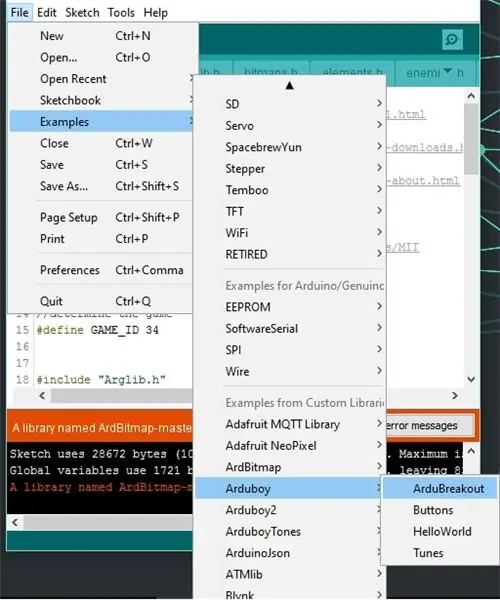Click the horizontal scroll left arrow in editor

click(42, 395)
